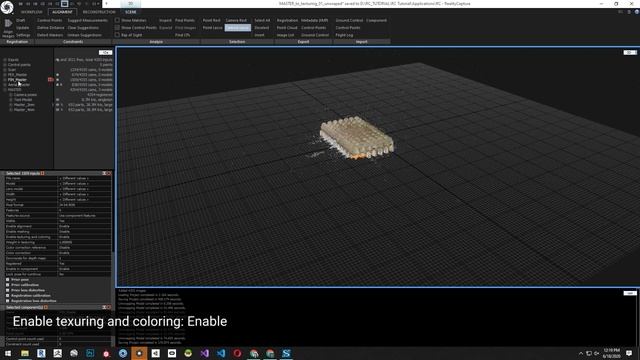Toggle the Ray of Sight checkbox
This screenshot has width=640, height=360.
point(117,35)
